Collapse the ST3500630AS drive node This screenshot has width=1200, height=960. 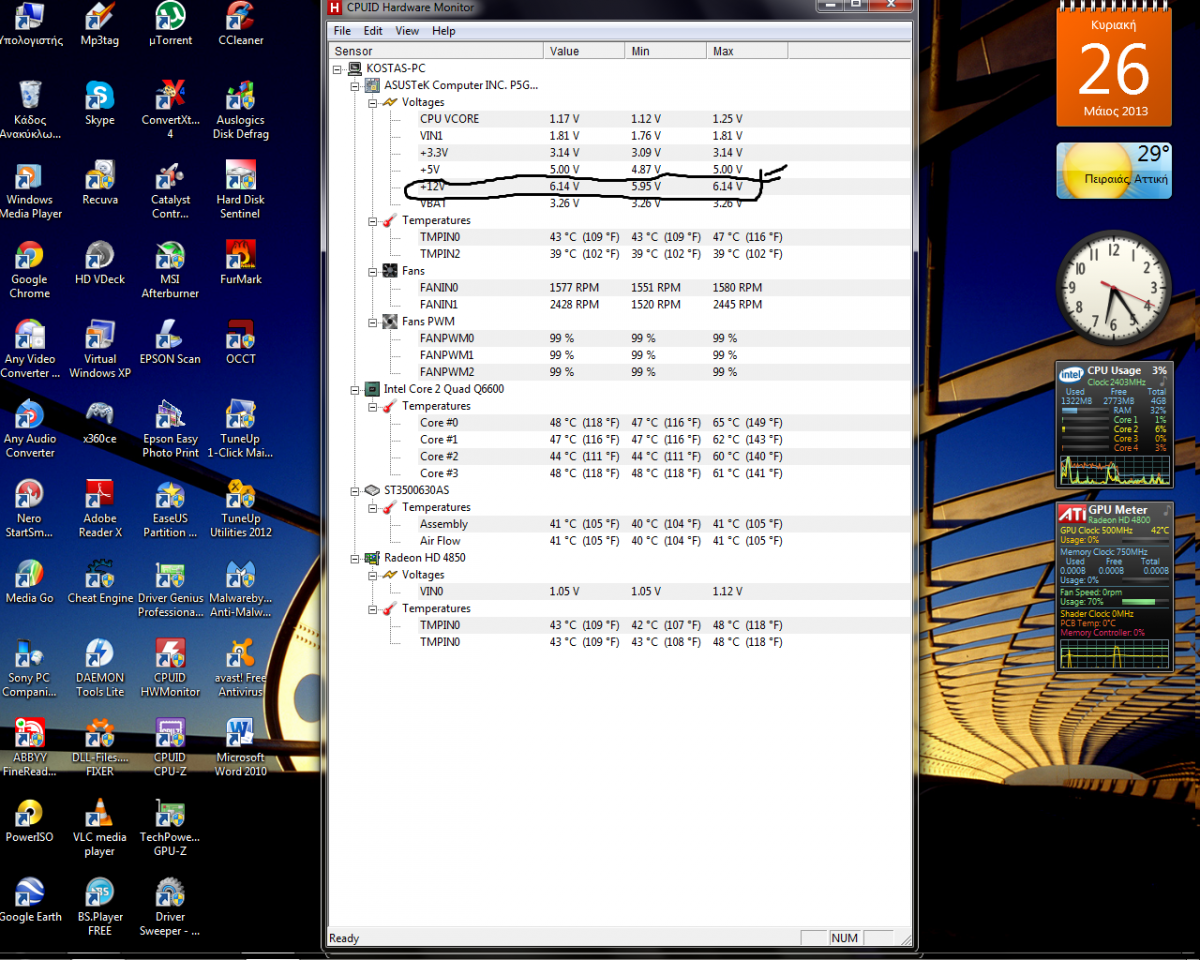[x=356, y=490]
